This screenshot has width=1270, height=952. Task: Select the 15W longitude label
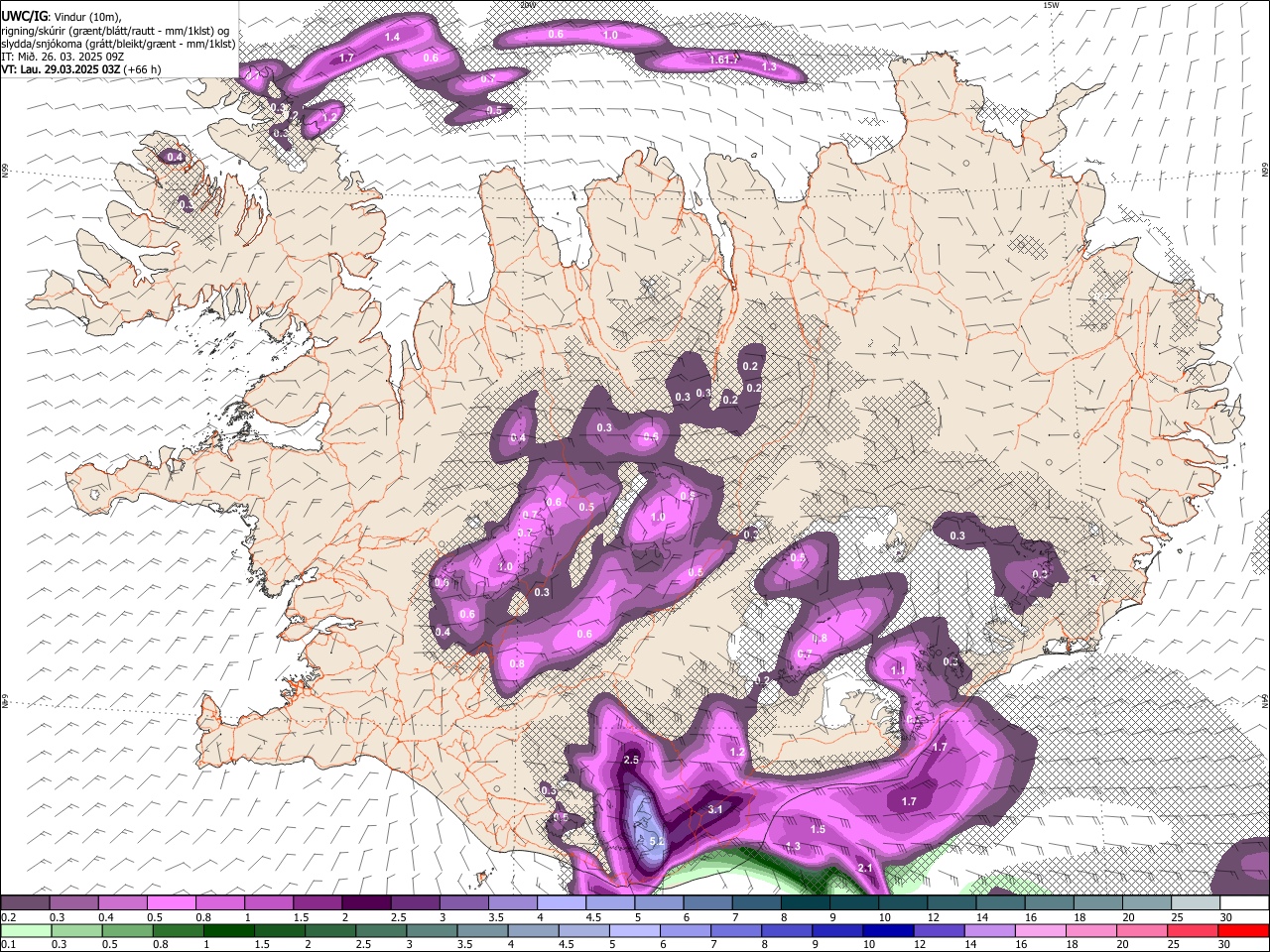pos(1051,5)
